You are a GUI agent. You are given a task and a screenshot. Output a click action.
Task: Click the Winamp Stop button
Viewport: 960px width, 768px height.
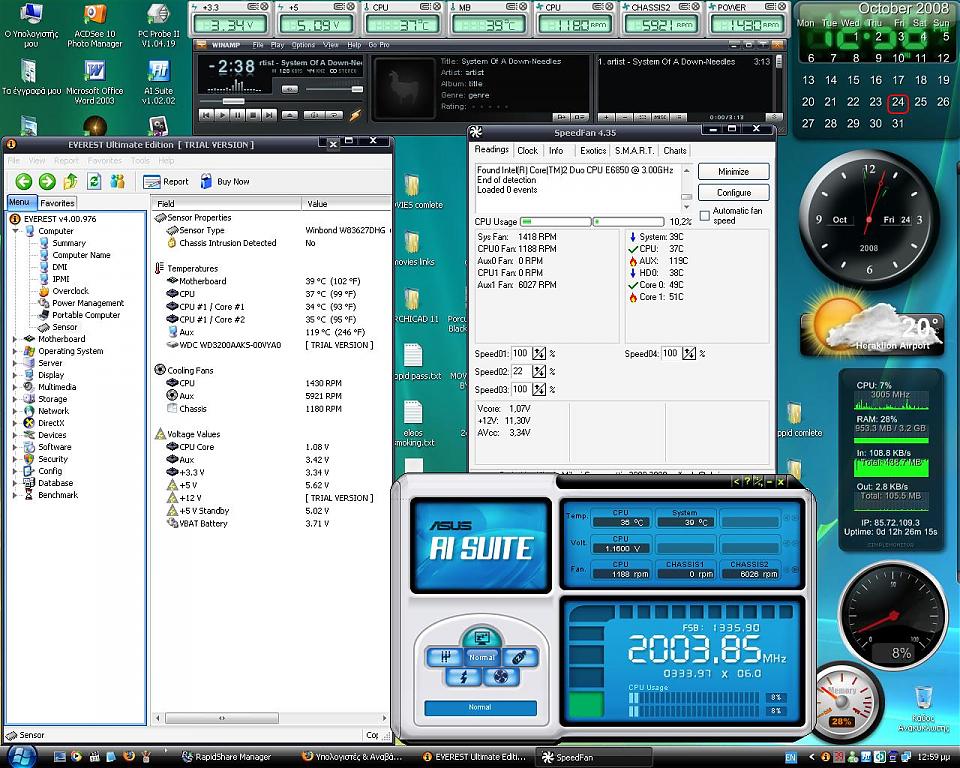coord(252,115)
